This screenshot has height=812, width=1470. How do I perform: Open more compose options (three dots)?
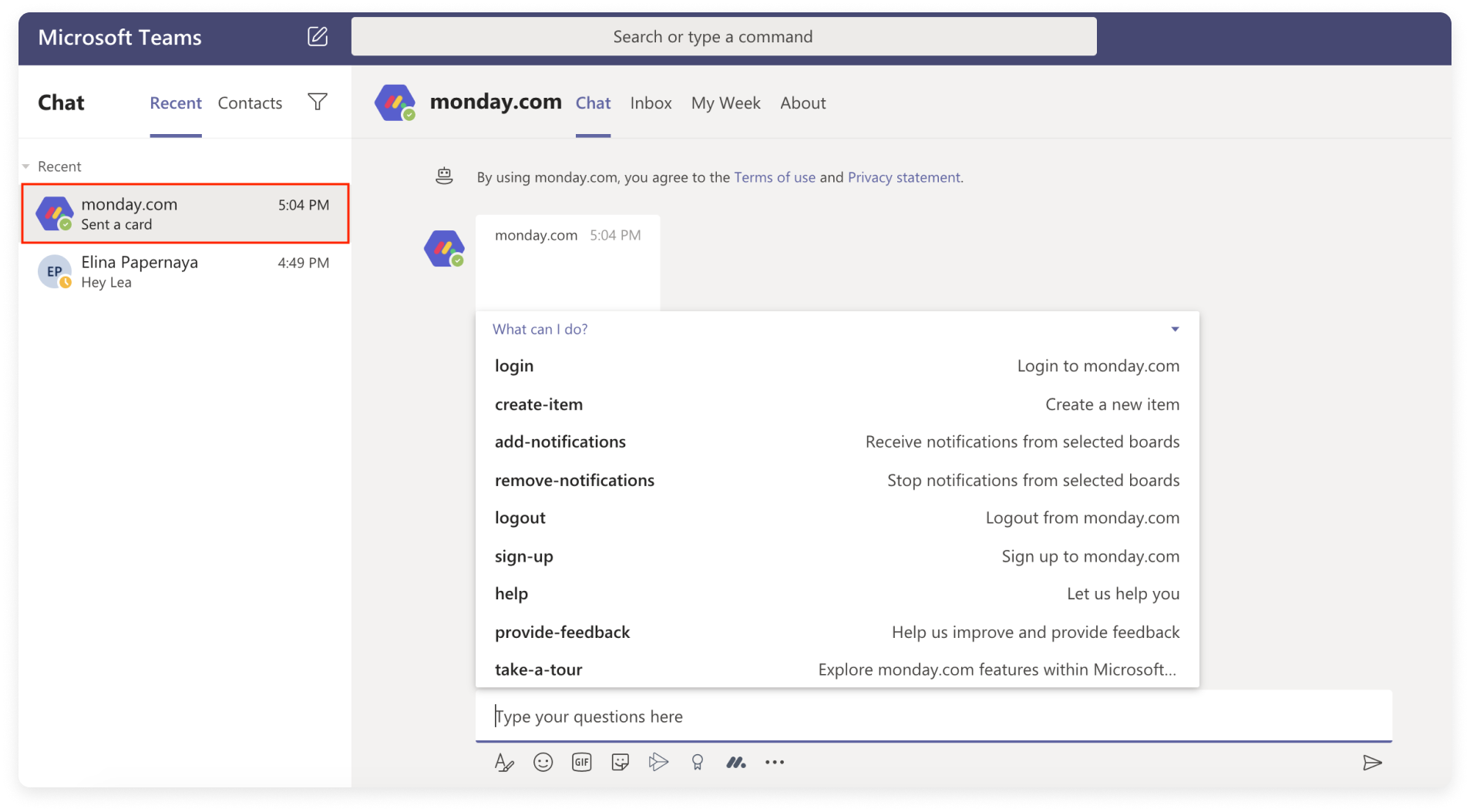point(775,762)
